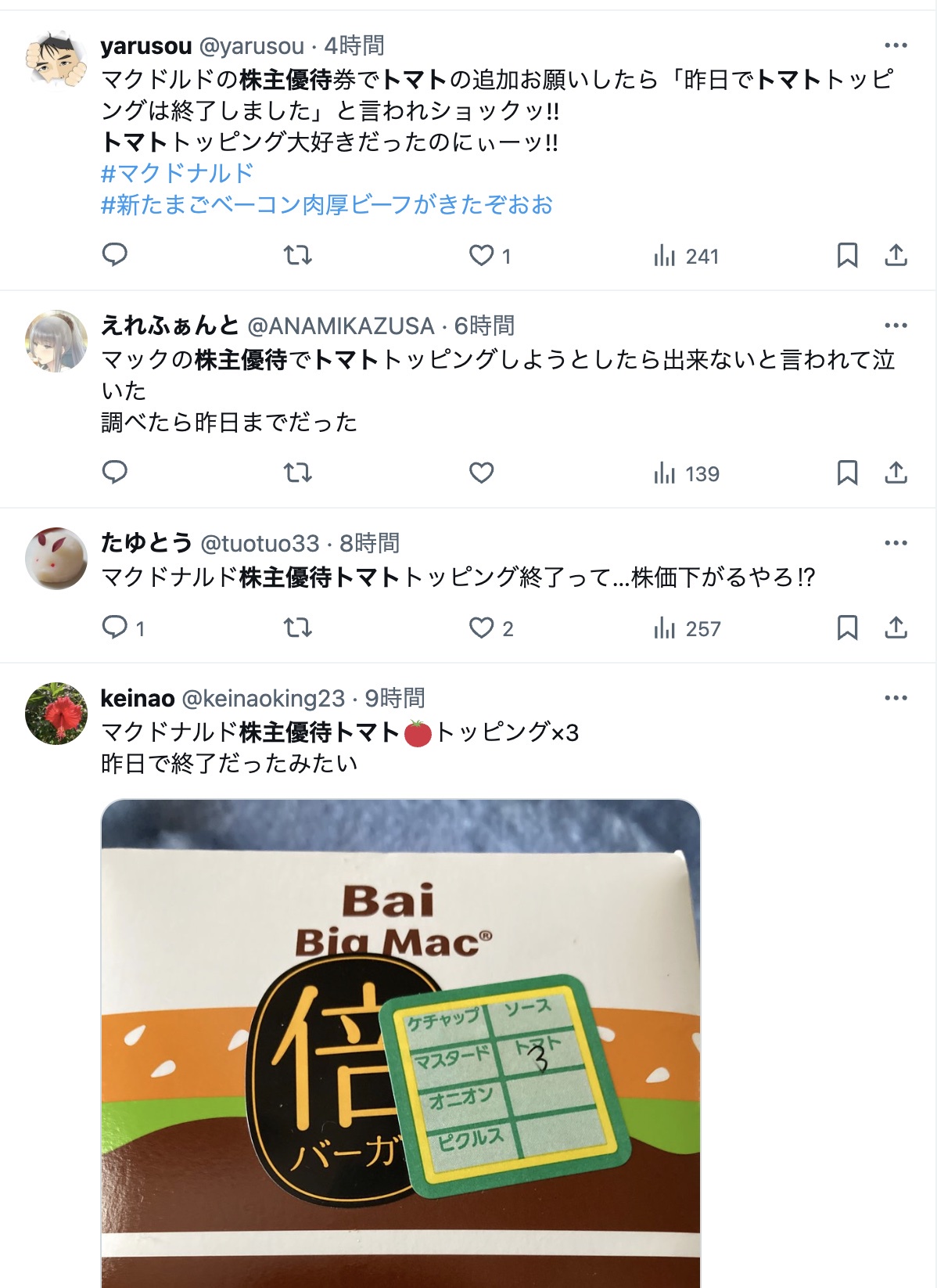Like えれふぁんと's tweet
Viewport: 937px width, 1288px height.
pyautogui.click(x=481, y=473)
